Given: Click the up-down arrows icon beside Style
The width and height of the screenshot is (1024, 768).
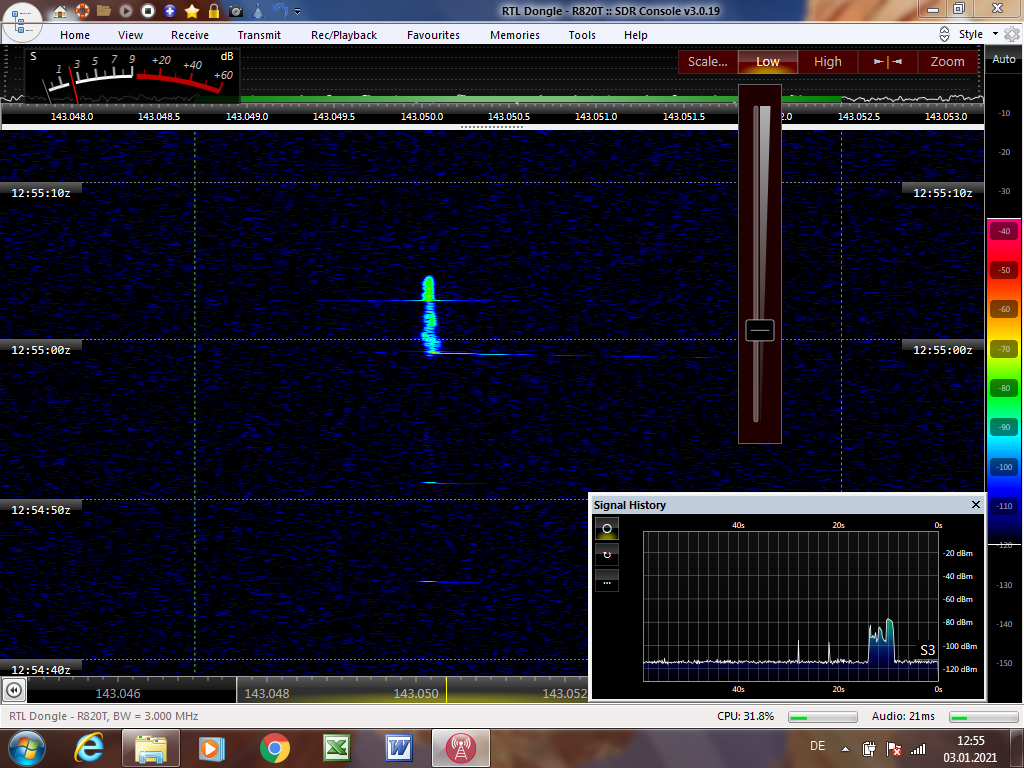Looking at the screenshot, I should pos(944,34).
